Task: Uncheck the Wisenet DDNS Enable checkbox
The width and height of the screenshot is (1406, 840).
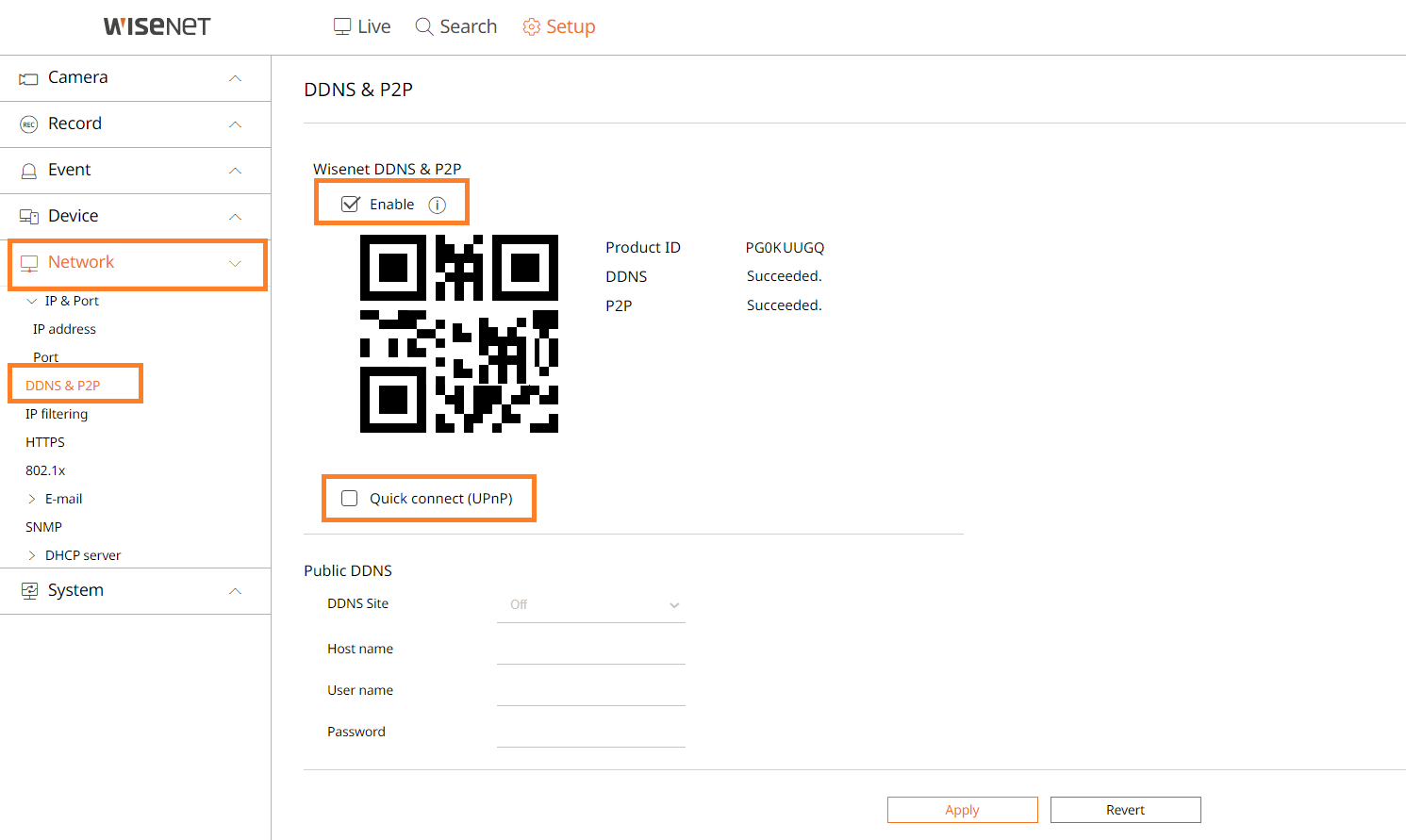Action: pos(351,205)
